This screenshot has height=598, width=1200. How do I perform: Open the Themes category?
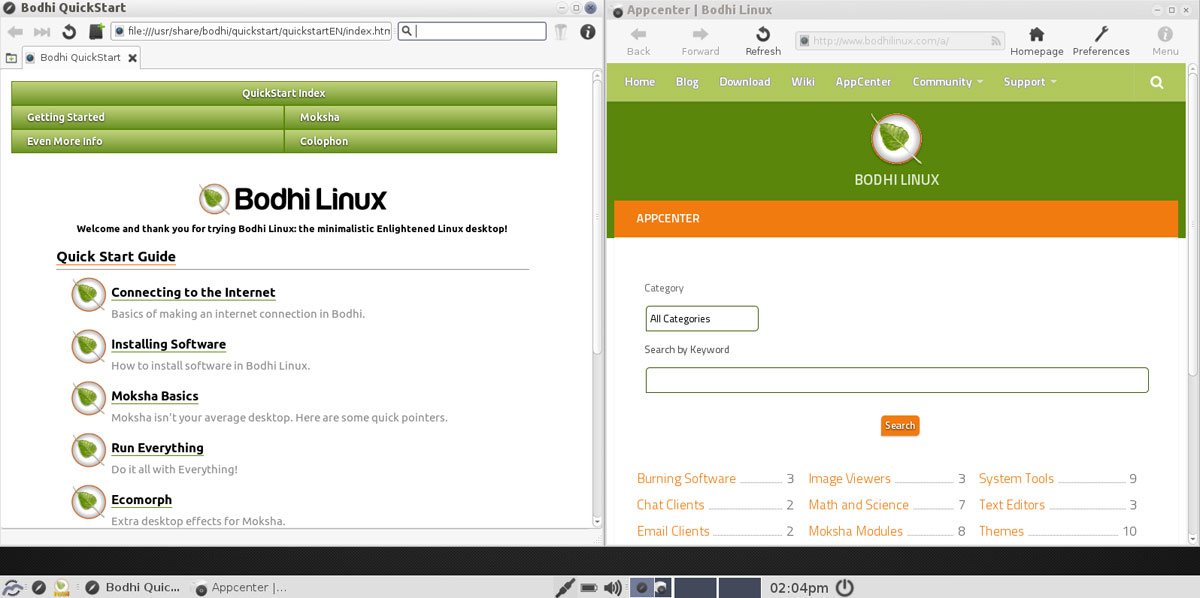pos(1001,531)
